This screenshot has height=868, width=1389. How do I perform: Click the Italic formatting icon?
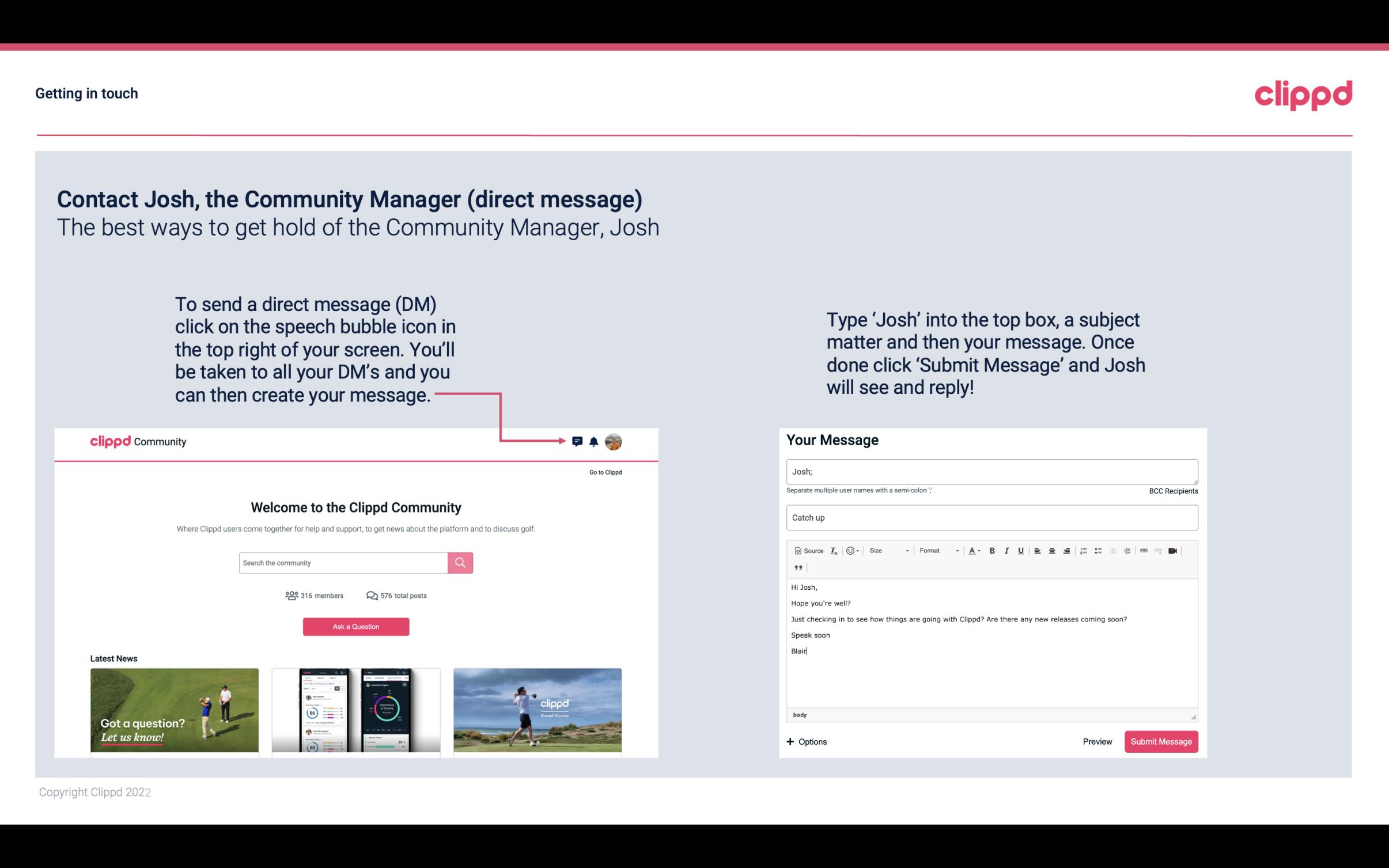(x=1007, y=551)
